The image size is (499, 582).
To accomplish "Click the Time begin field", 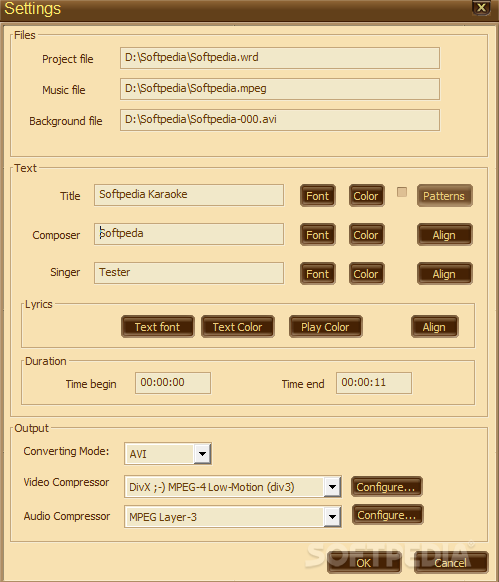I will click(x=173, y=383).
